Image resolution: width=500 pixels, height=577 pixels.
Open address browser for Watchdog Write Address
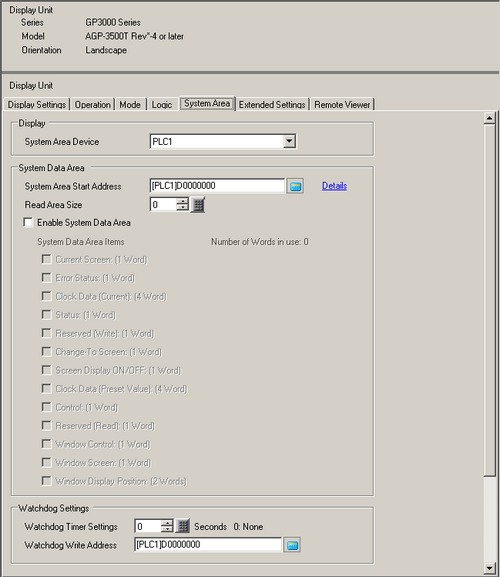coord(292,545)
